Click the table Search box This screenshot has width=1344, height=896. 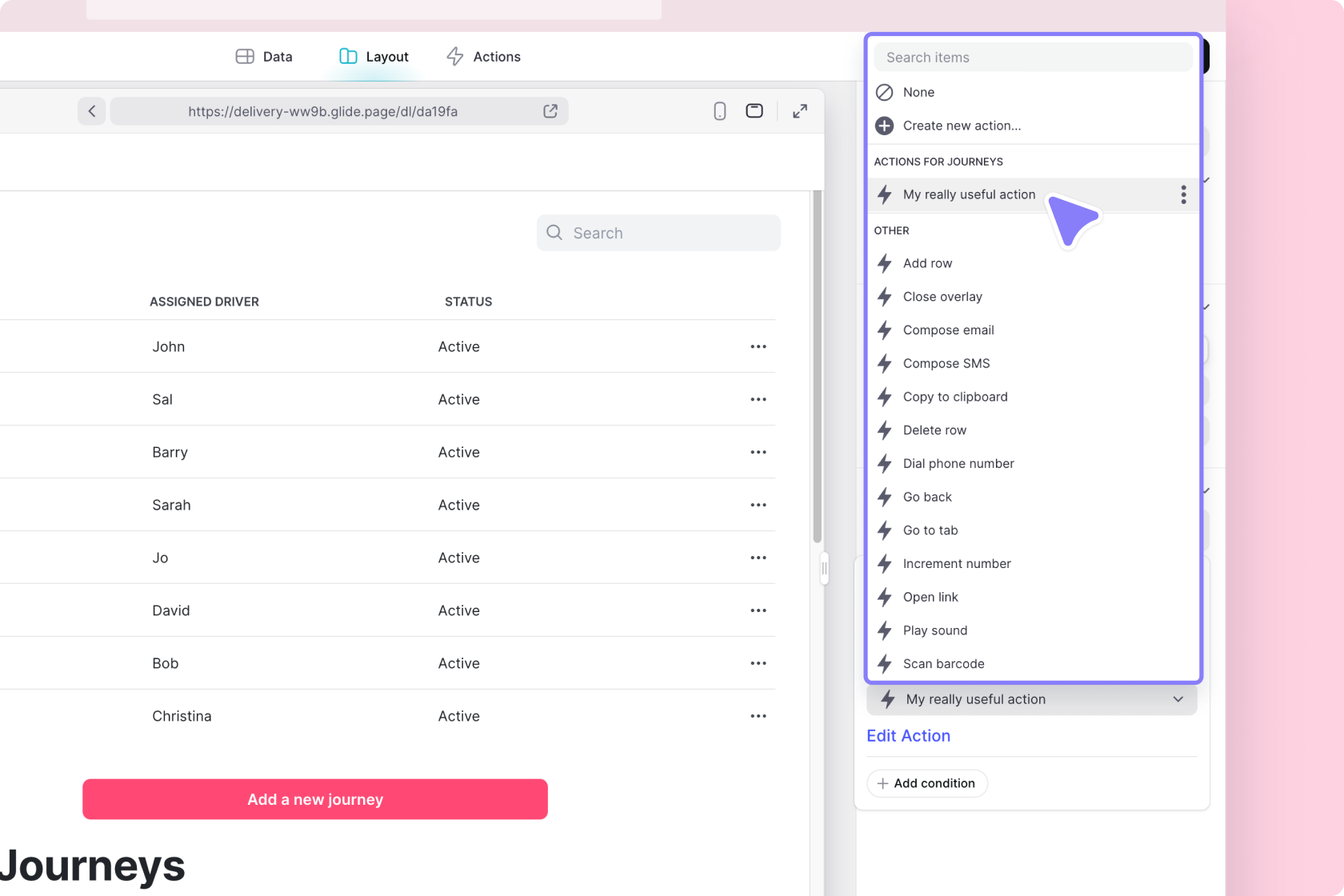click(x=658, y=233)
